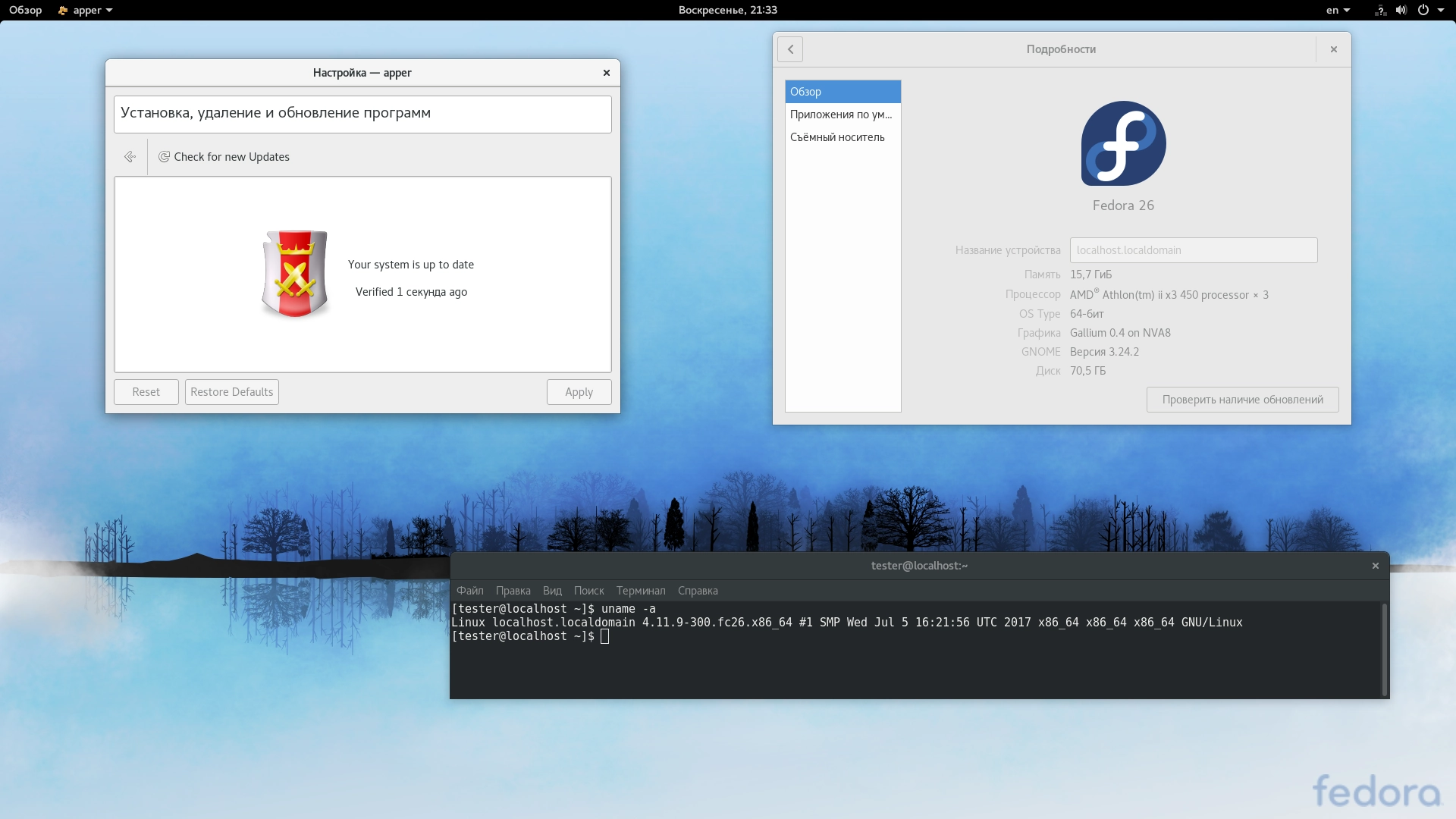Open the Терминал menu in the terminal
The height and width of the screenshot is (819, 1456).
641,591
